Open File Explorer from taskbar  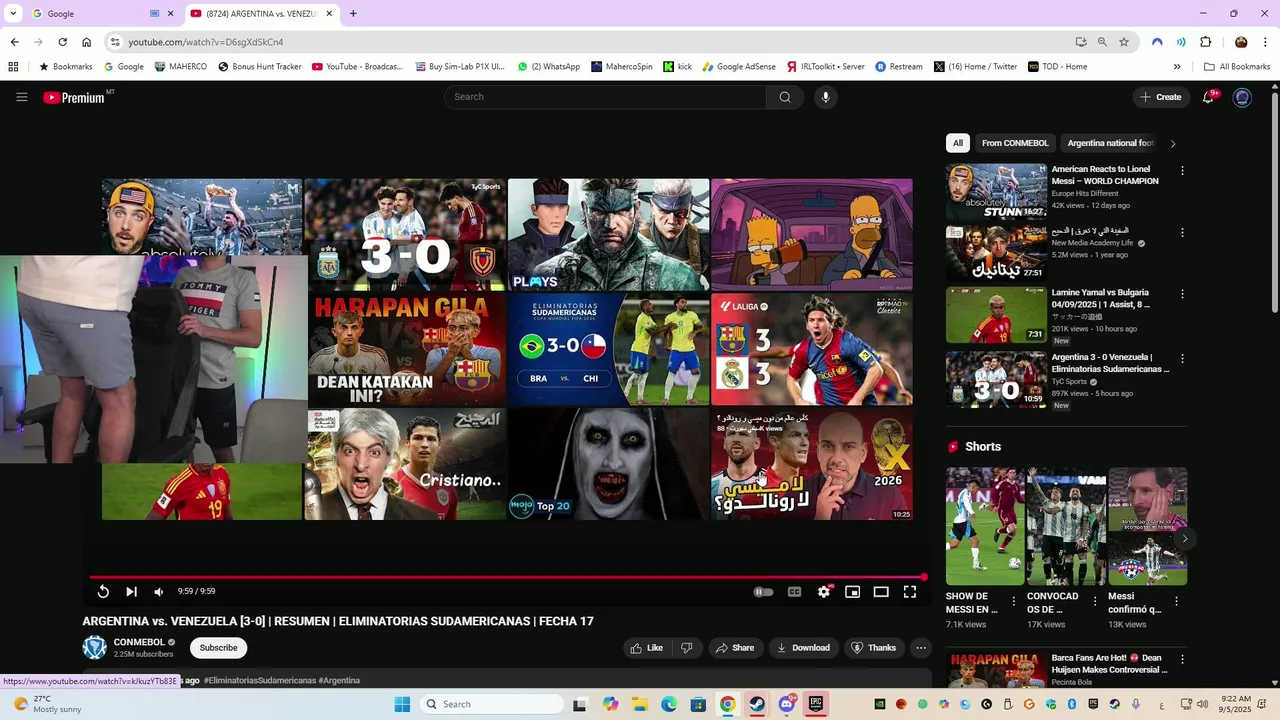(640, 704)
